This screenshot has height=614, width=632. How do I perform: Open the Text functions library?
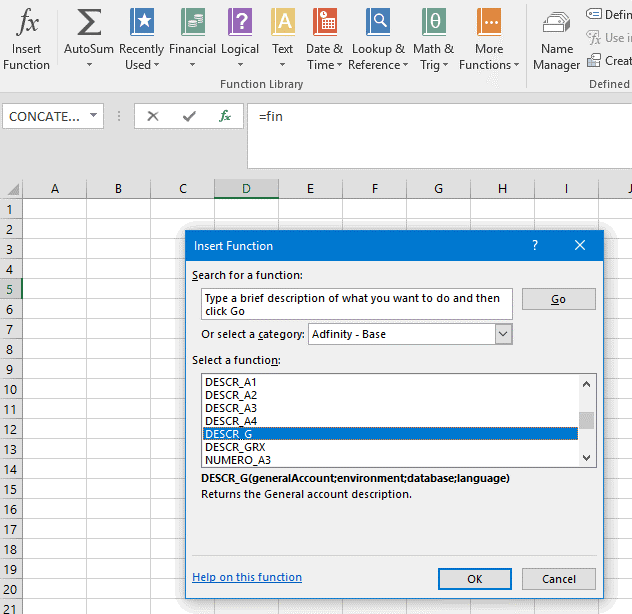[x=283, y=38]
